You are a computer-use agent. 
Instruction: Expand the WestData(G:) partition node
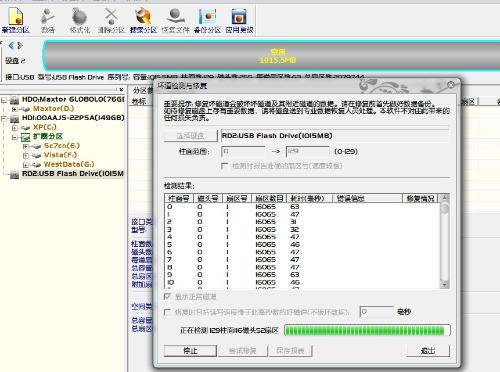tap(26, 165)
